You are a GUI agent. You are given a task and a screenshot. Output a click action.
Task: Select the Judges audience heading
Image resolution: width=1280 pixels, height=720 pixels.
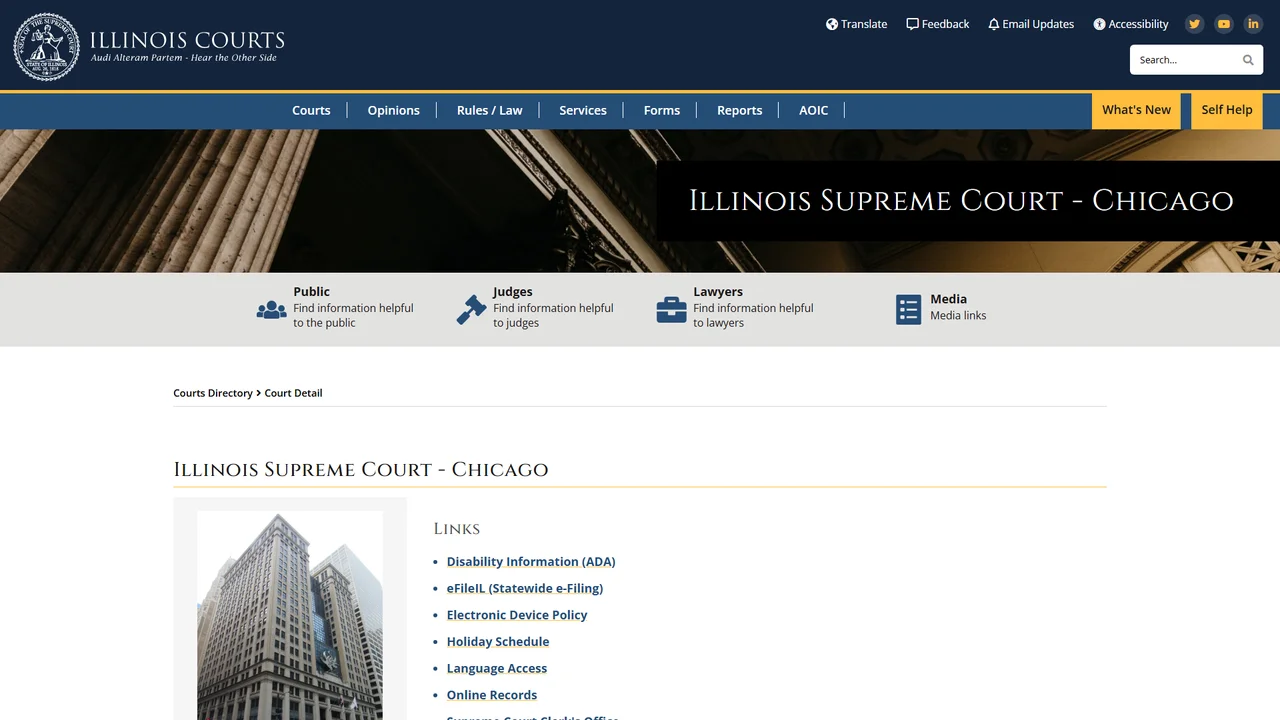click(x=513, y=292)
